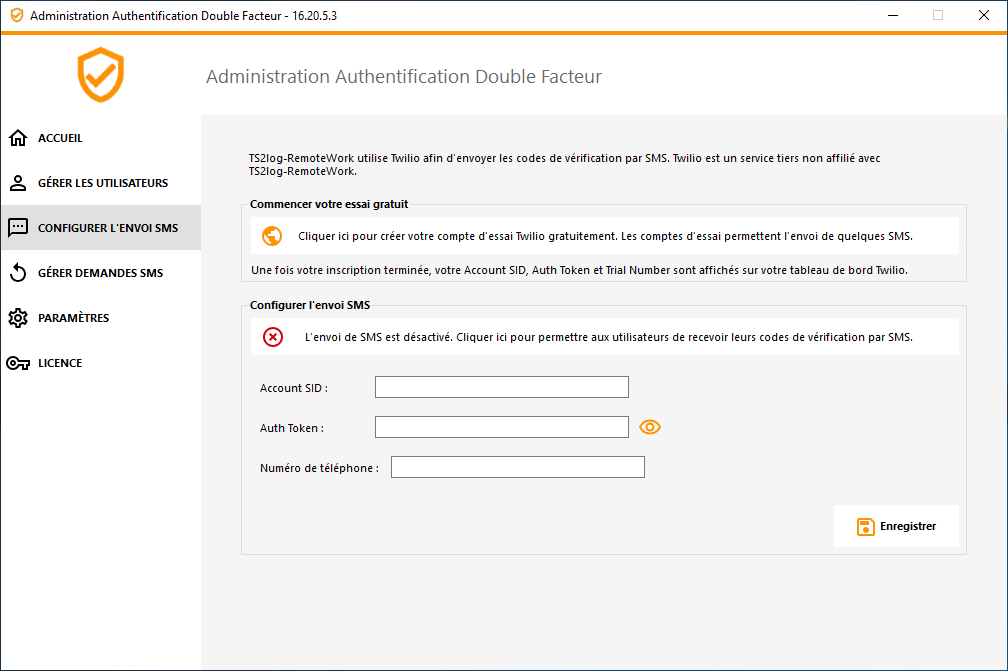Open the LICENCE page

click(x=101, y=362)
